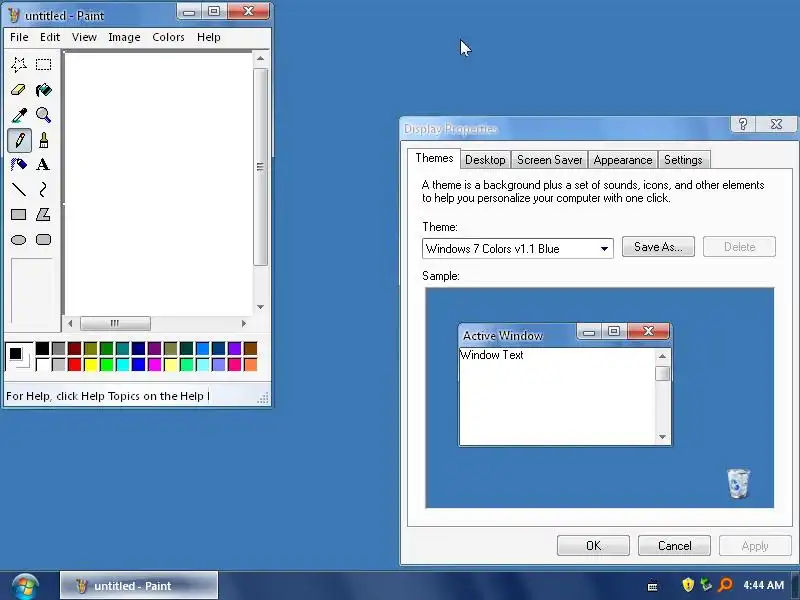Pick the Fill With Color bucket tool

coord(43,90)
